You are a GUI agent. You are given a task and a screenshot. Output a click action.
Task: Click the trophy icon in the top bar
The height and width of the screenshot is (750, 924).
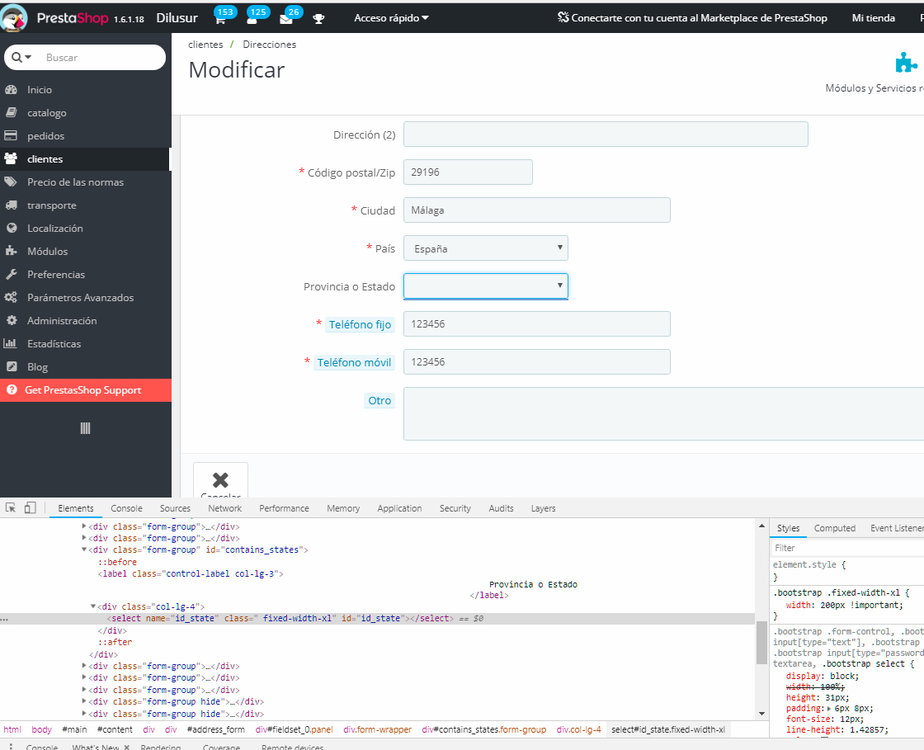point(318,19)
